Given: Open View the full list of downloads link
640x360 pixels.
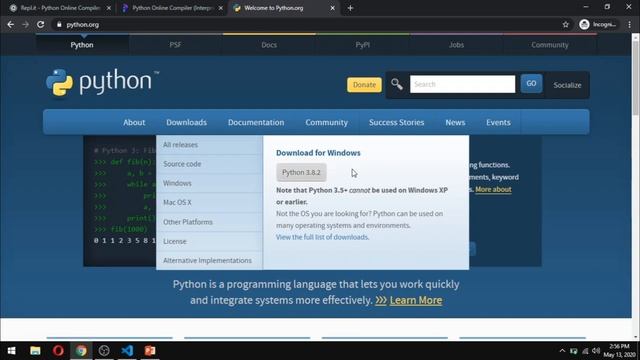Looking at the screenshot, I should 322,237.
